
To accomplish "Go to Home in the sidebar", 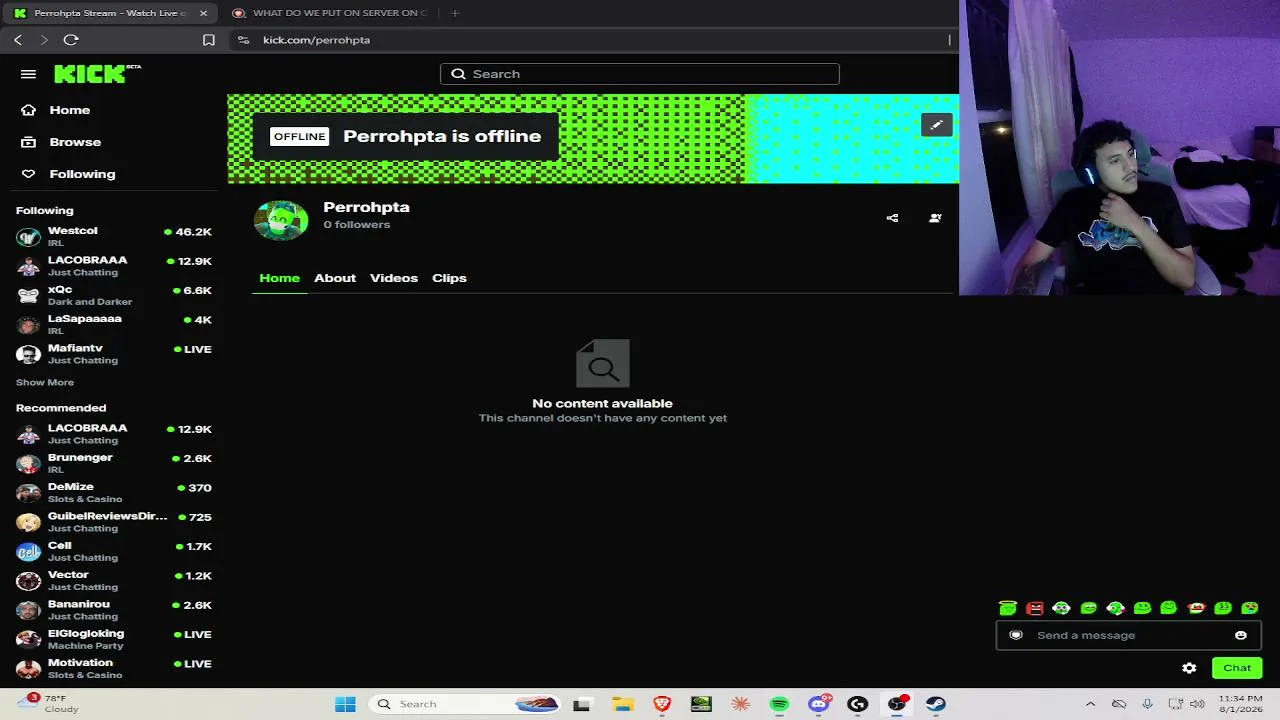I will click(x=56, y=110).
